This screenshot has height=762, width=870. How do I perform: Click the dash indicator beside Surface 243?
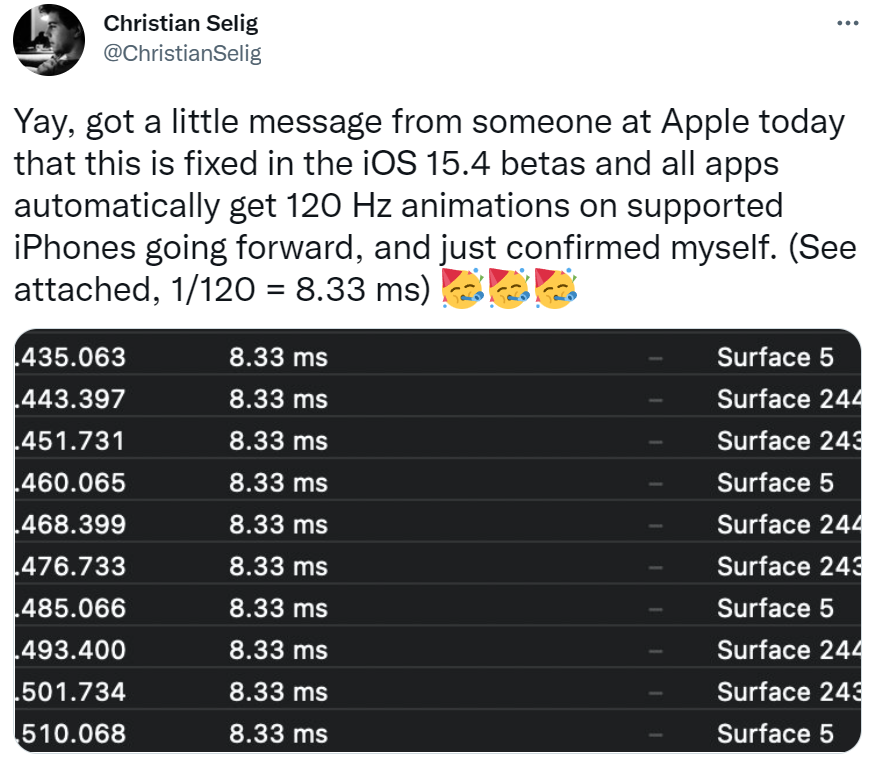tap(655, 440)
